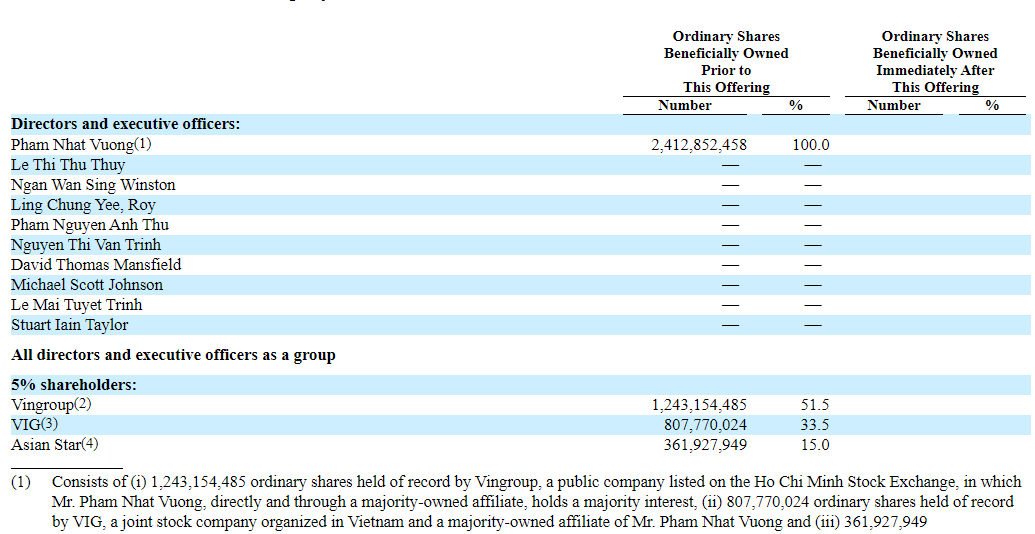Viewport: 1035px width, 534px height.
Task: Select the 15.0 percentage for Asian Star
Action: (815, 445)
